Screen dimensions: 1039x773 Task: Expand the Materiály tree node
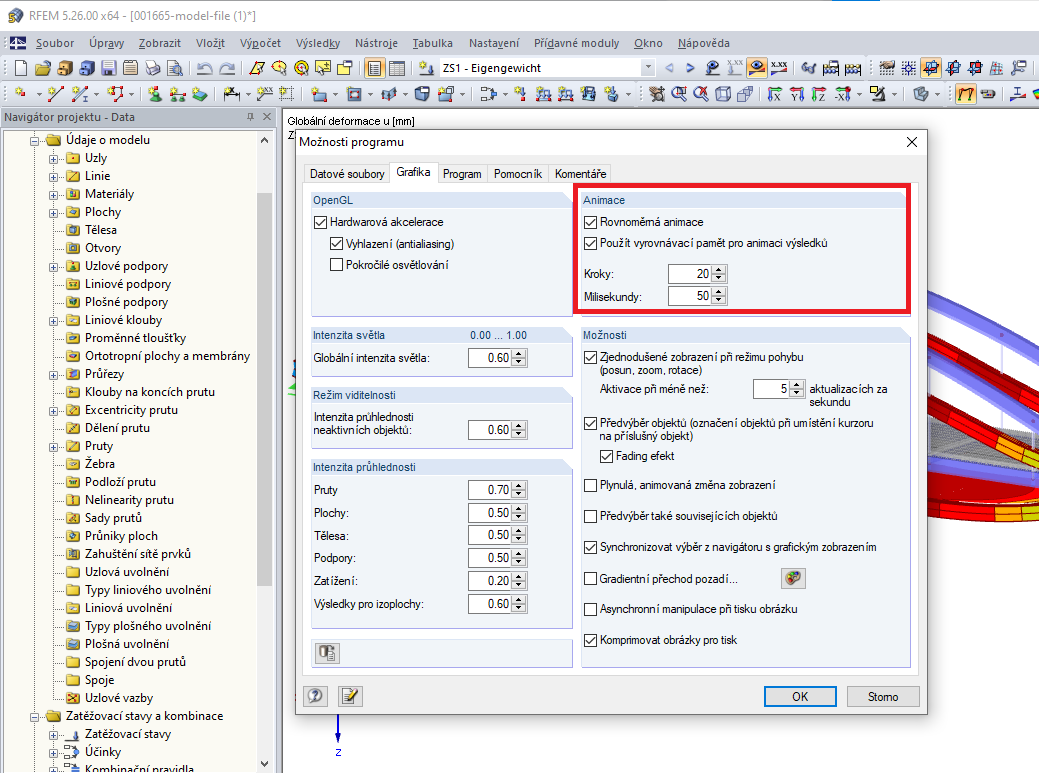click(54, 195)
